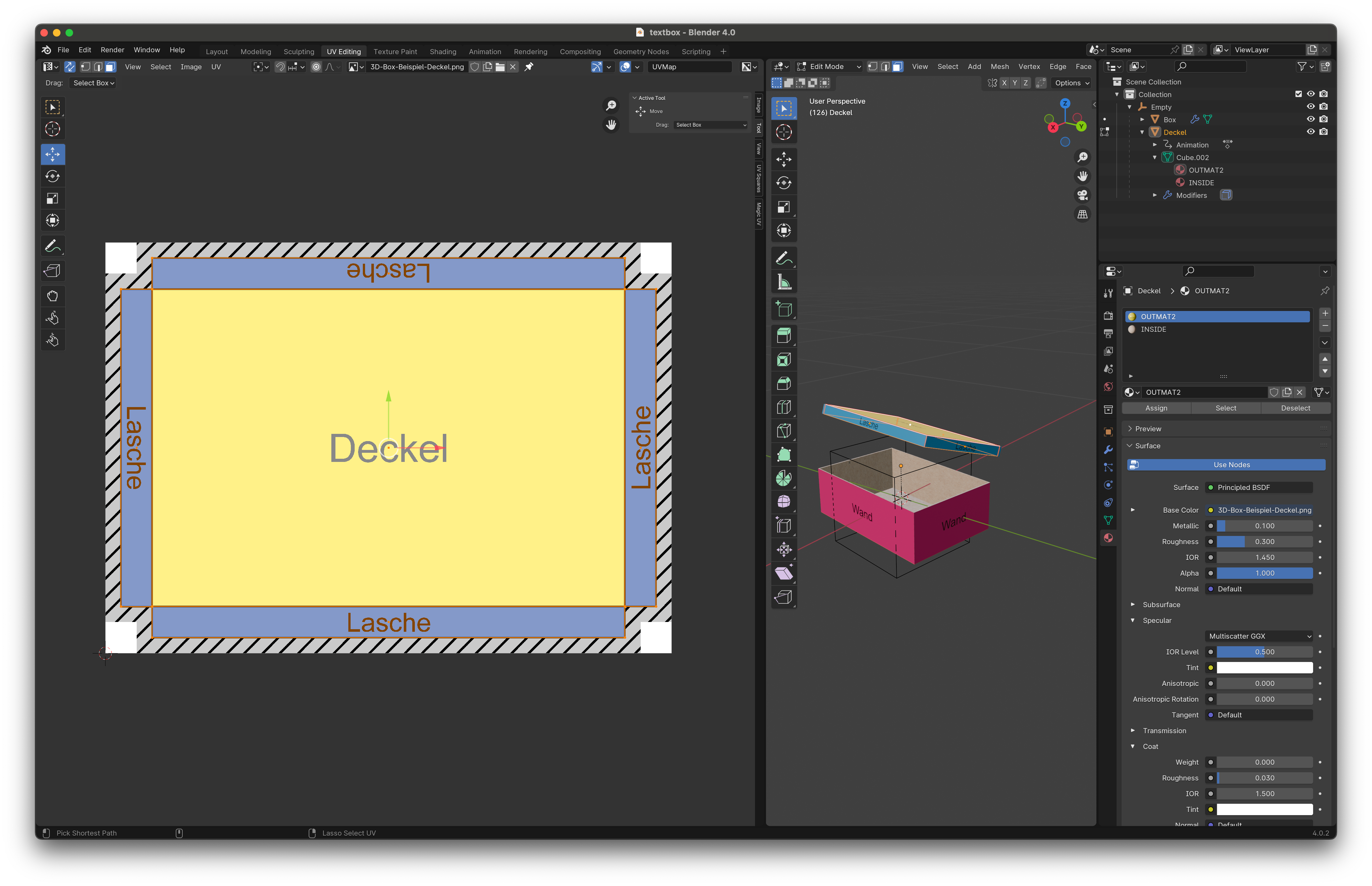Viewport: 1372px width, 886px height.
Task: Click the Assign material button
Action: point(1156,408)
